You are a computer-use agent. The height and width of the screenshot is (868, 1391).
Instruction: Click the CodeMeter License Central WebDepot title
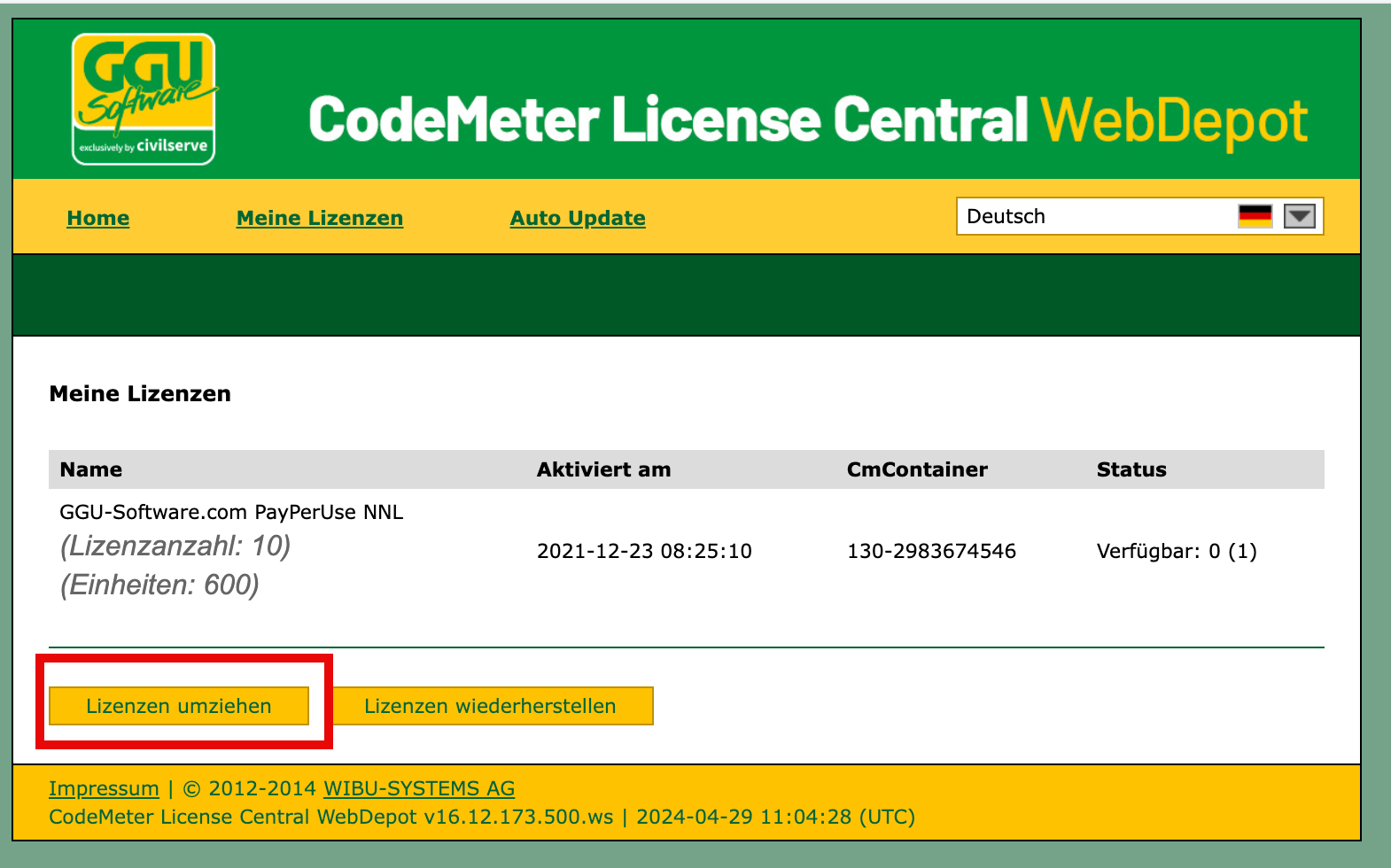(807, 120)
